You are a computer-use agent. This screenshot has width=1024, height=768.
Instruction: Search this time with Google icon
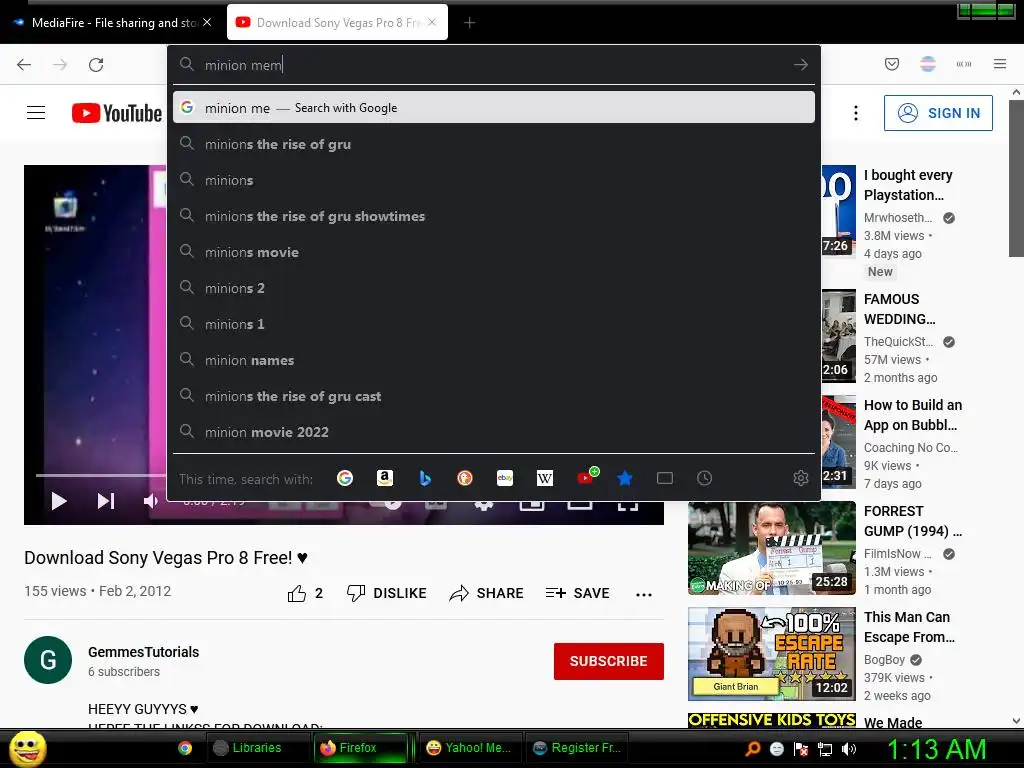pos(345,478)
